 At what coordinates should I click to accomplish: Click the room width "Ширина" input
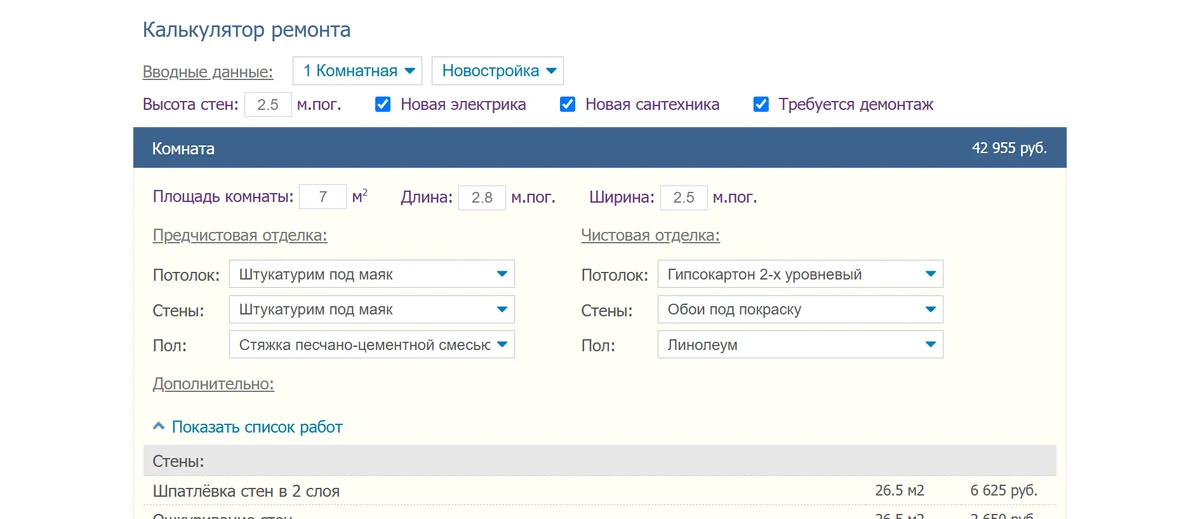pos(683,198)
